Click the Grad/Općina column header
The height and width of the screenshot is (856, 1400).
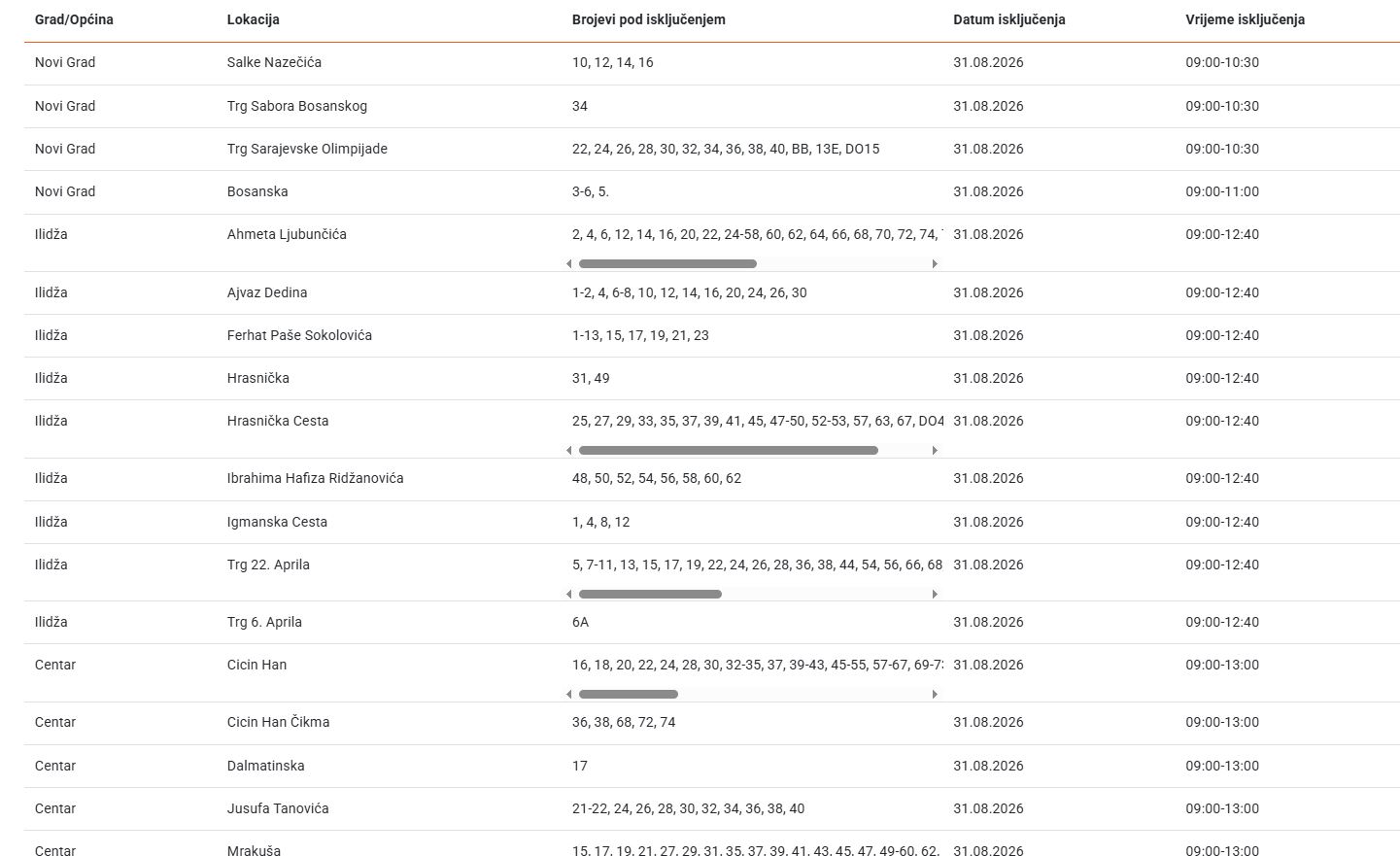(74, 19)
